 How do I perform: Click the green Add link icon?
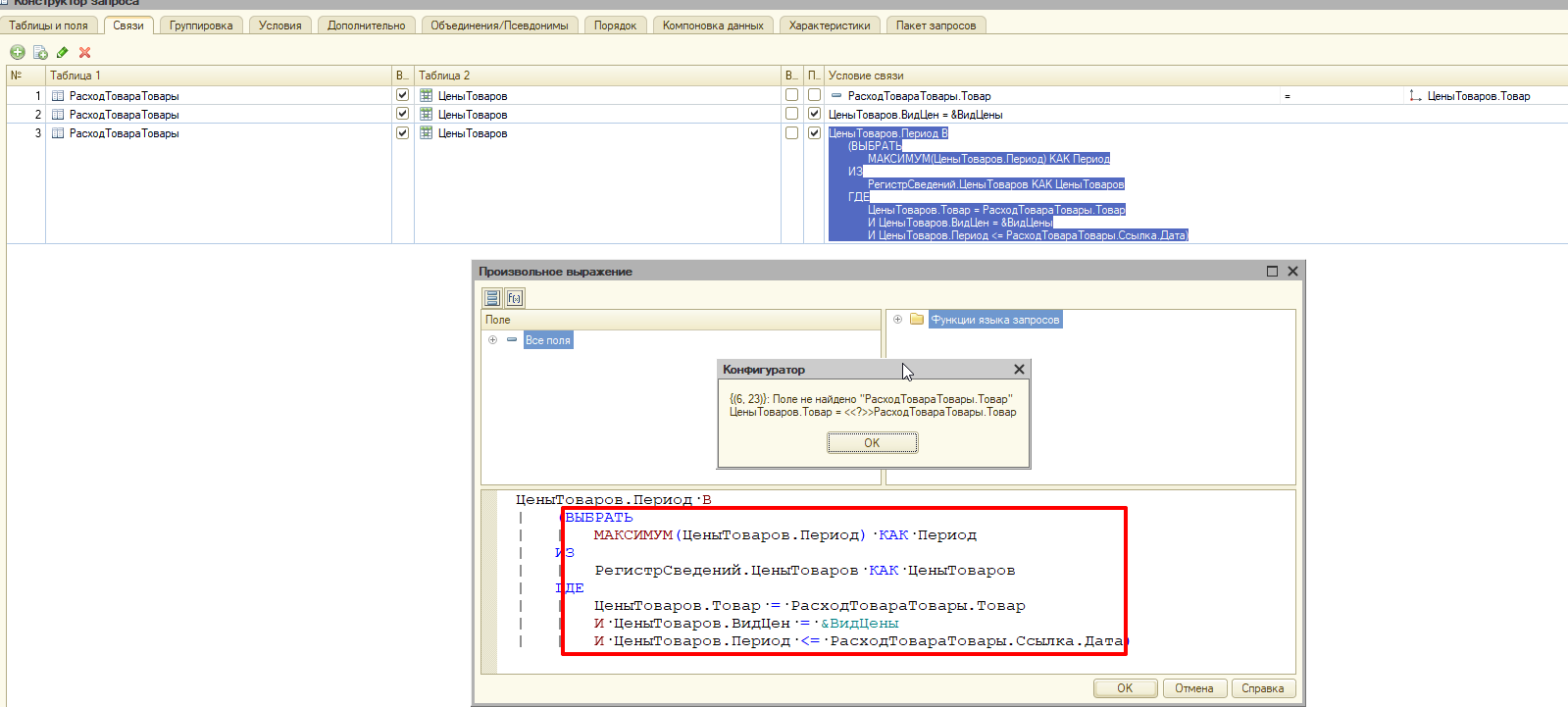pyautogui.click(x=18, y=52)
